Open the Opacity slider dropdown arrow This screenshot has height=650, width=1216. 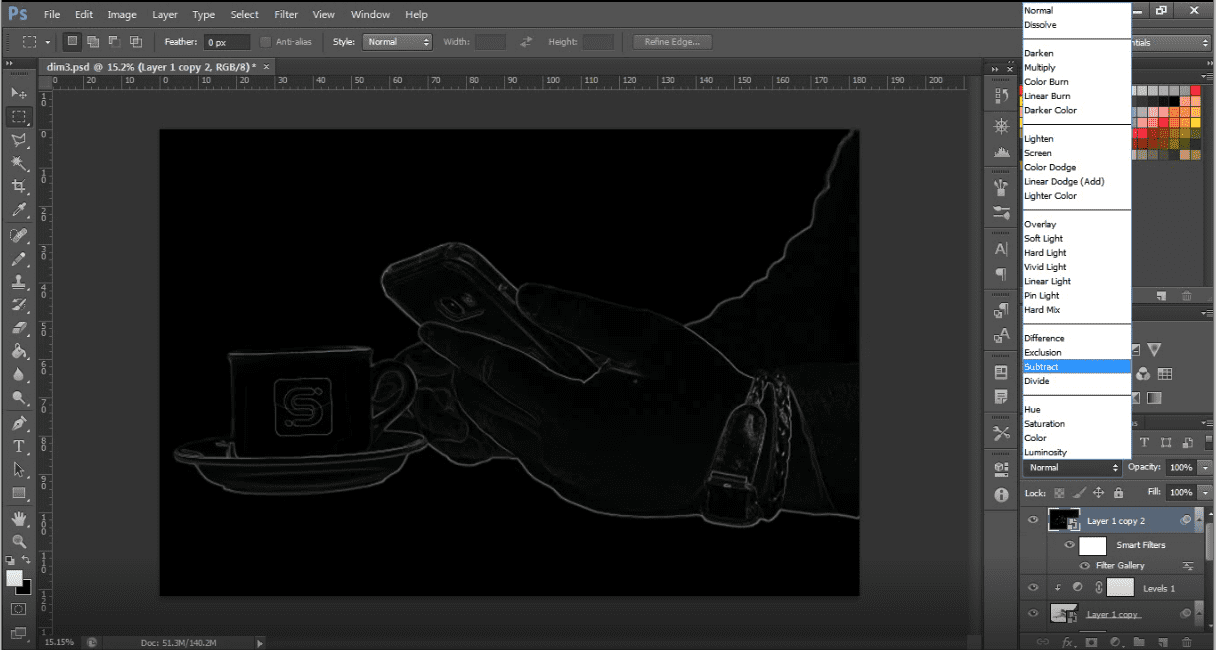tap(1203, 468)
